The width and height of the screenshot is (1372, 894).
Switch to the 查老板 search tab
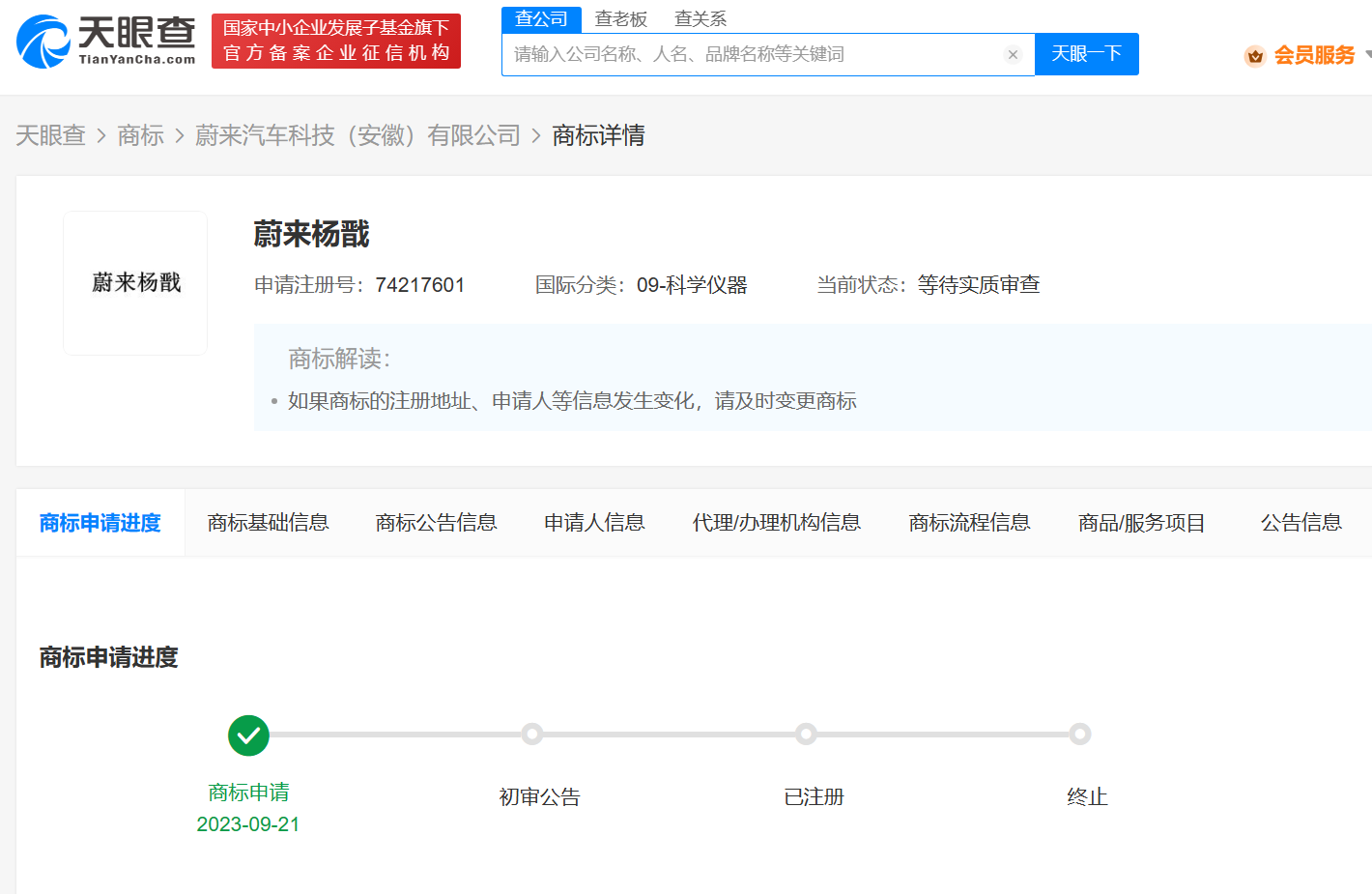click(622, 18)
